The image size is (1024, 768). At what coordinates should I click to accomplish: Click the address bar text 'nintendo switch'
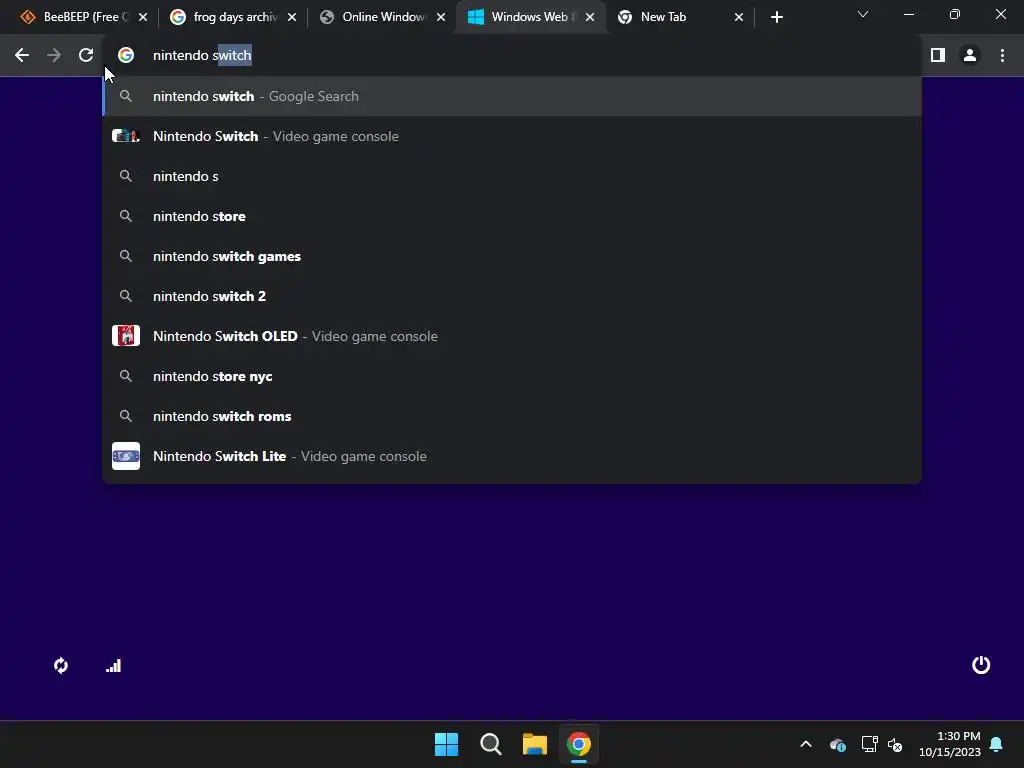pyautogui.click(x=202, y=56)
